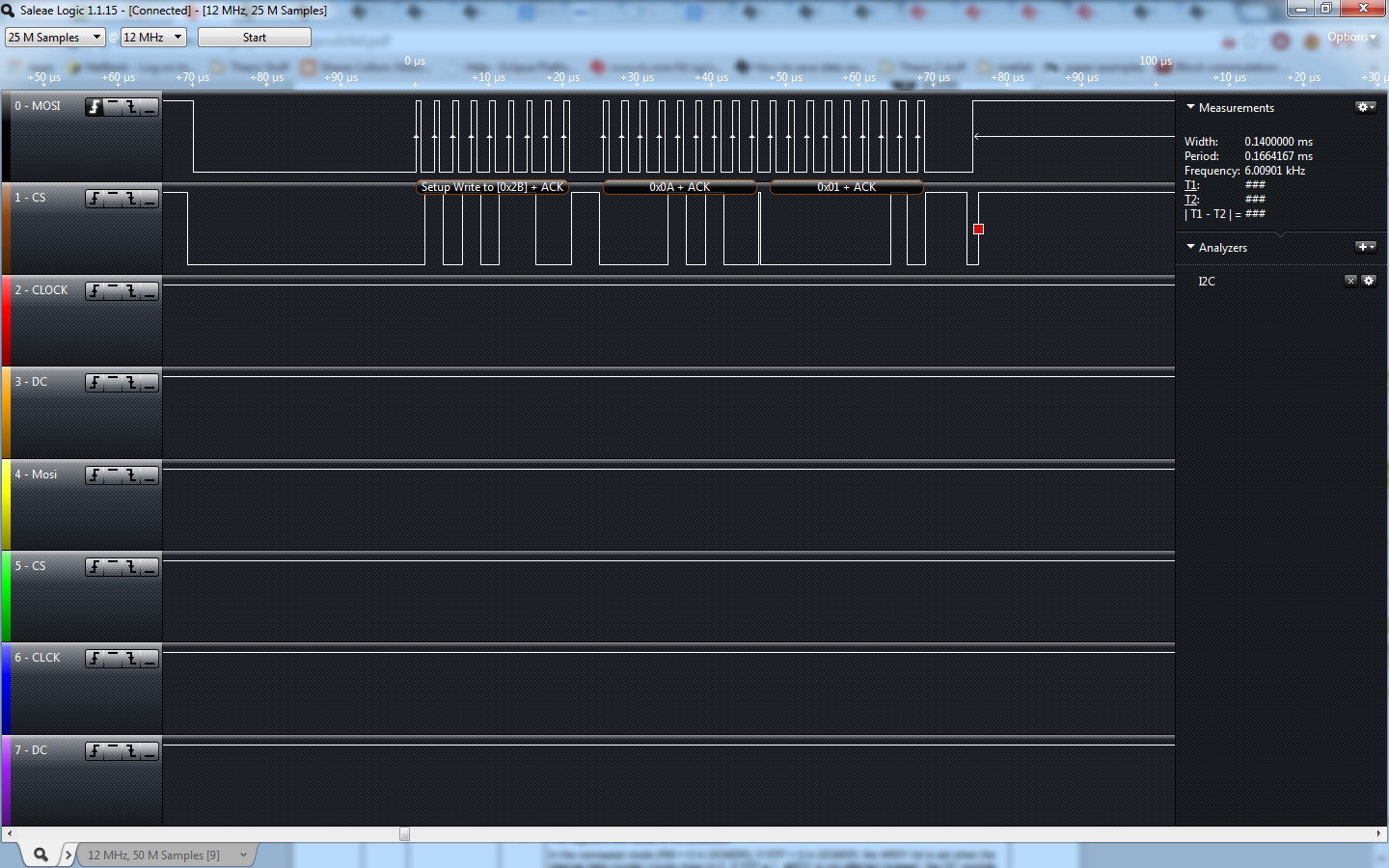Open the Options menu
This screenshot has height=868, width=1389.
1352,36
